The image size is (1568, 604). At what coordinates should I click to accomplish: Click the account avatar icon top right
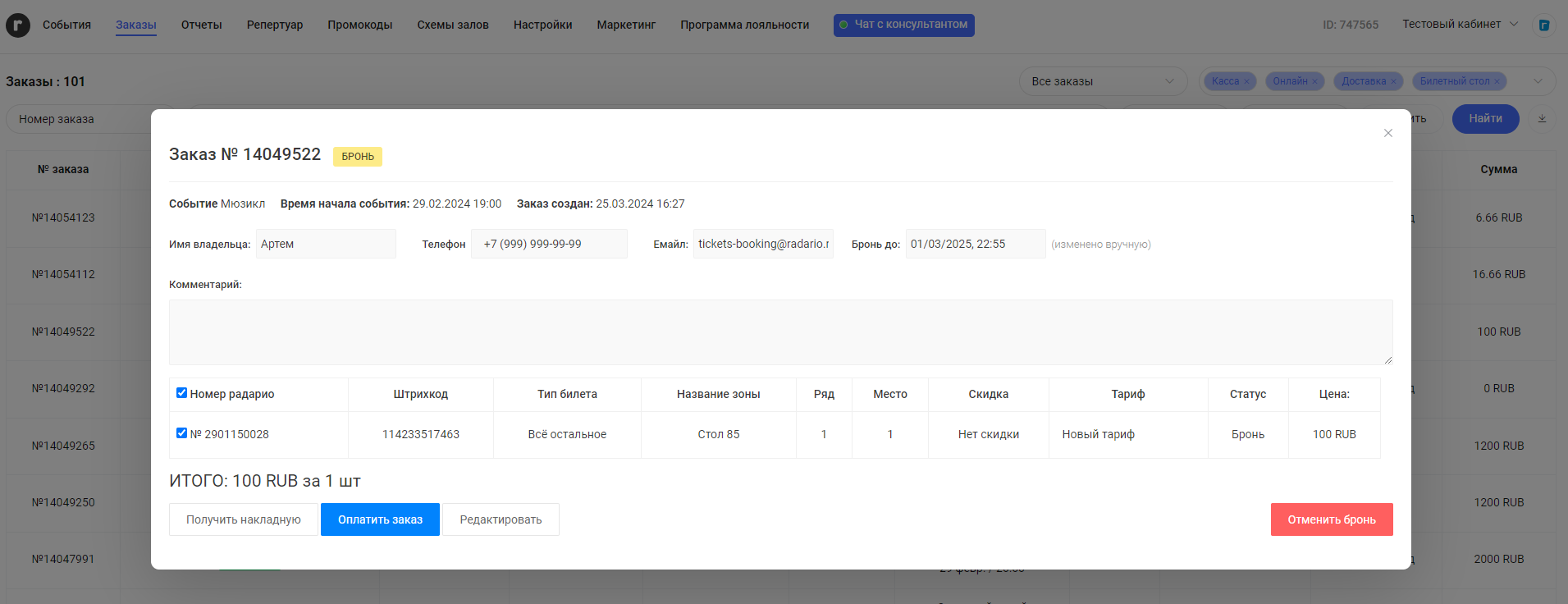pos(1544,25)
